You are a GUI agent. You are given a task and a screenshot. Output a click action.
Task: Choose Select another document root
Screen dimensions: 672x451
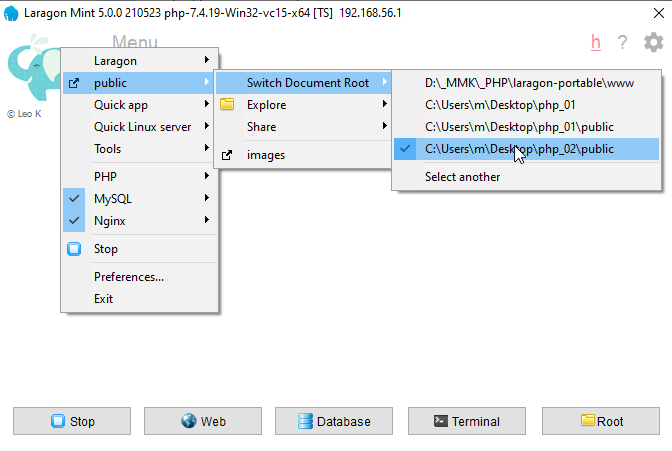tap(462, 177)
